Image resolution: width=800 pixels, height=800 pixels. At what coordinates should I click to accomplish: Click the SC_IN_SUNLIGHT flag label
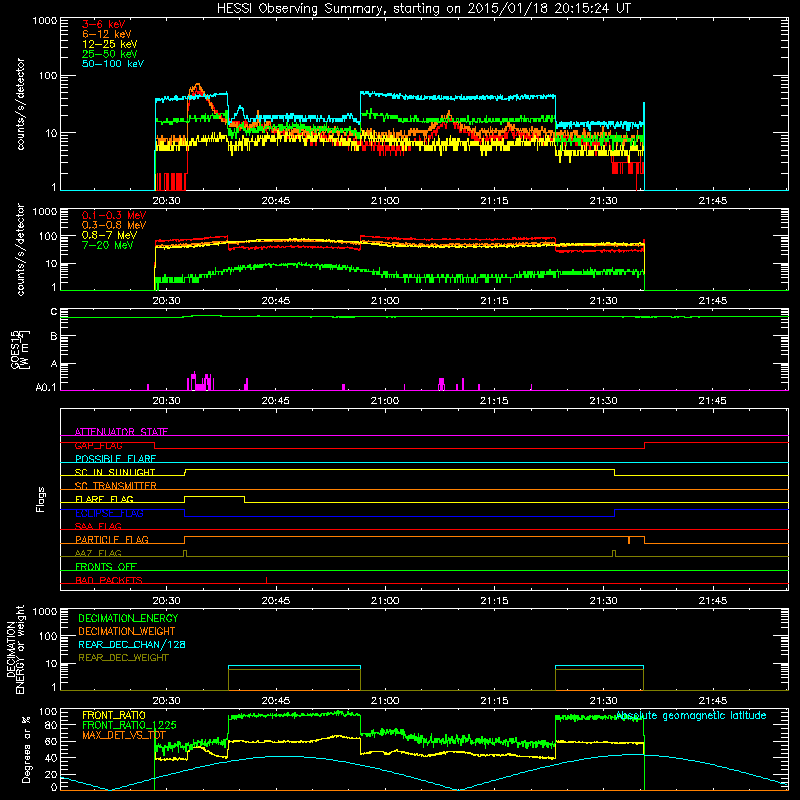point(115,472)
